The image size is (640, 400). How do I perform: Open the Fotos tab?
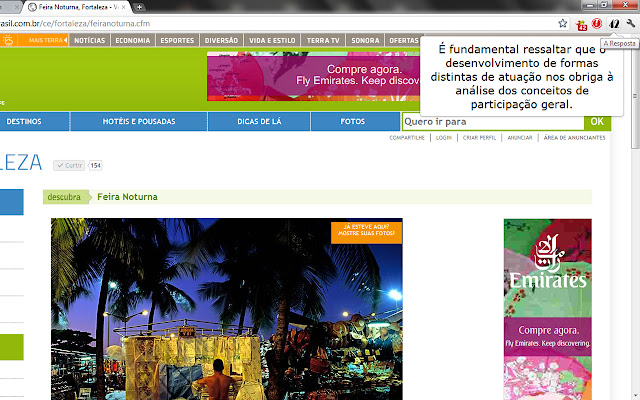[x=352, y=122]
